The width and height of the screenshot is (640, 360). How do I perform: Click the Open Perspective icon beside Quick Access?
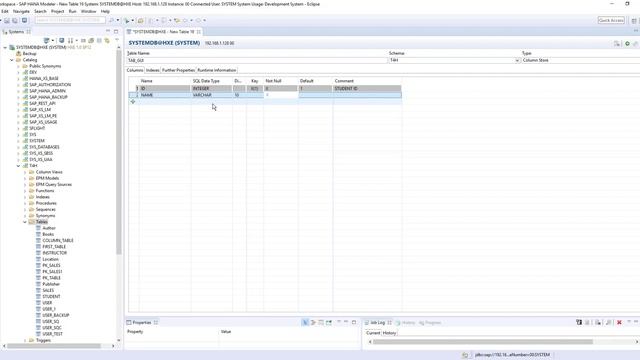(x=633, y=20)
